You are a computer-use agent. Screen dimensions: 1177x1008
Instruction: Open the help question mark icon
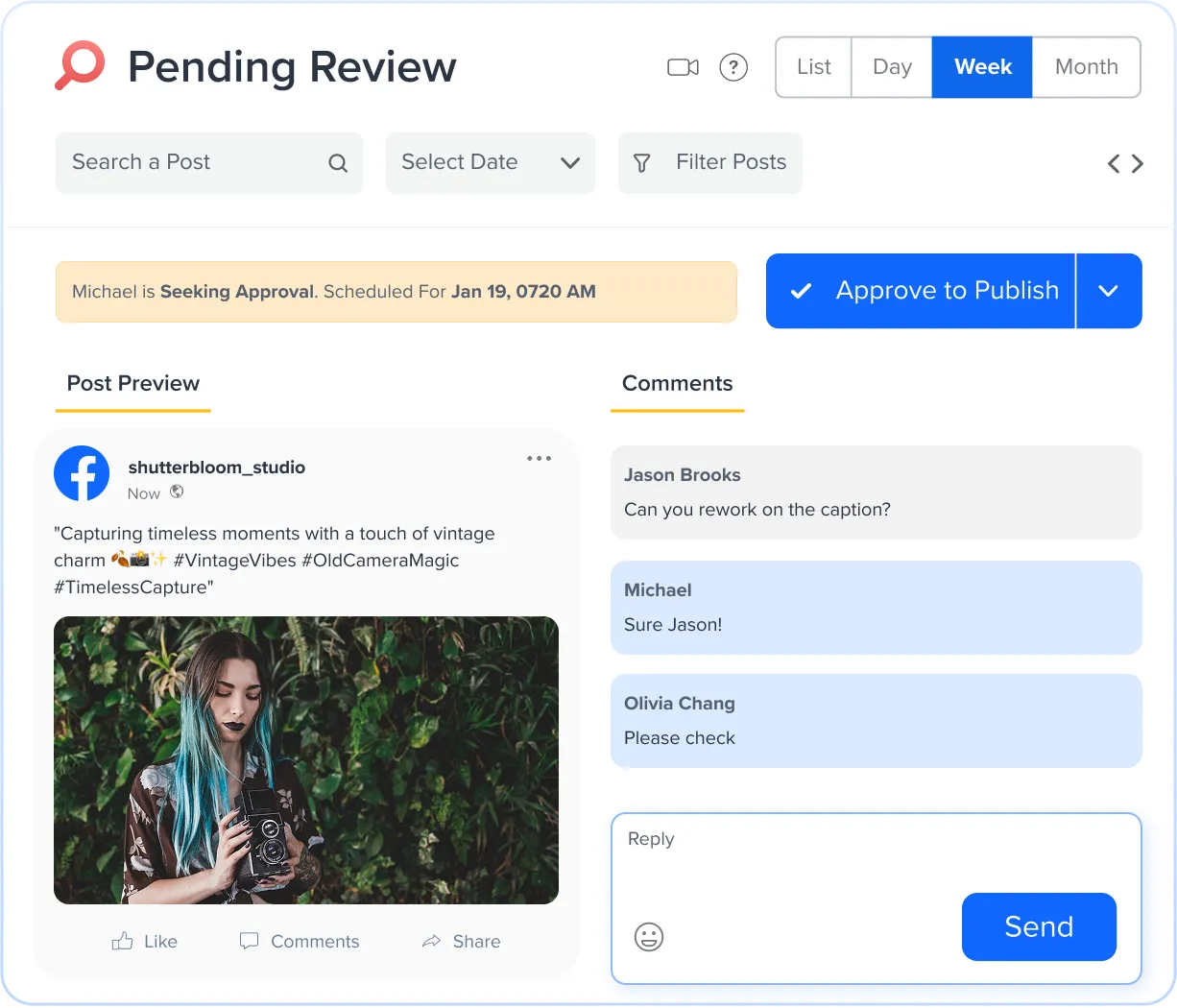733,67
